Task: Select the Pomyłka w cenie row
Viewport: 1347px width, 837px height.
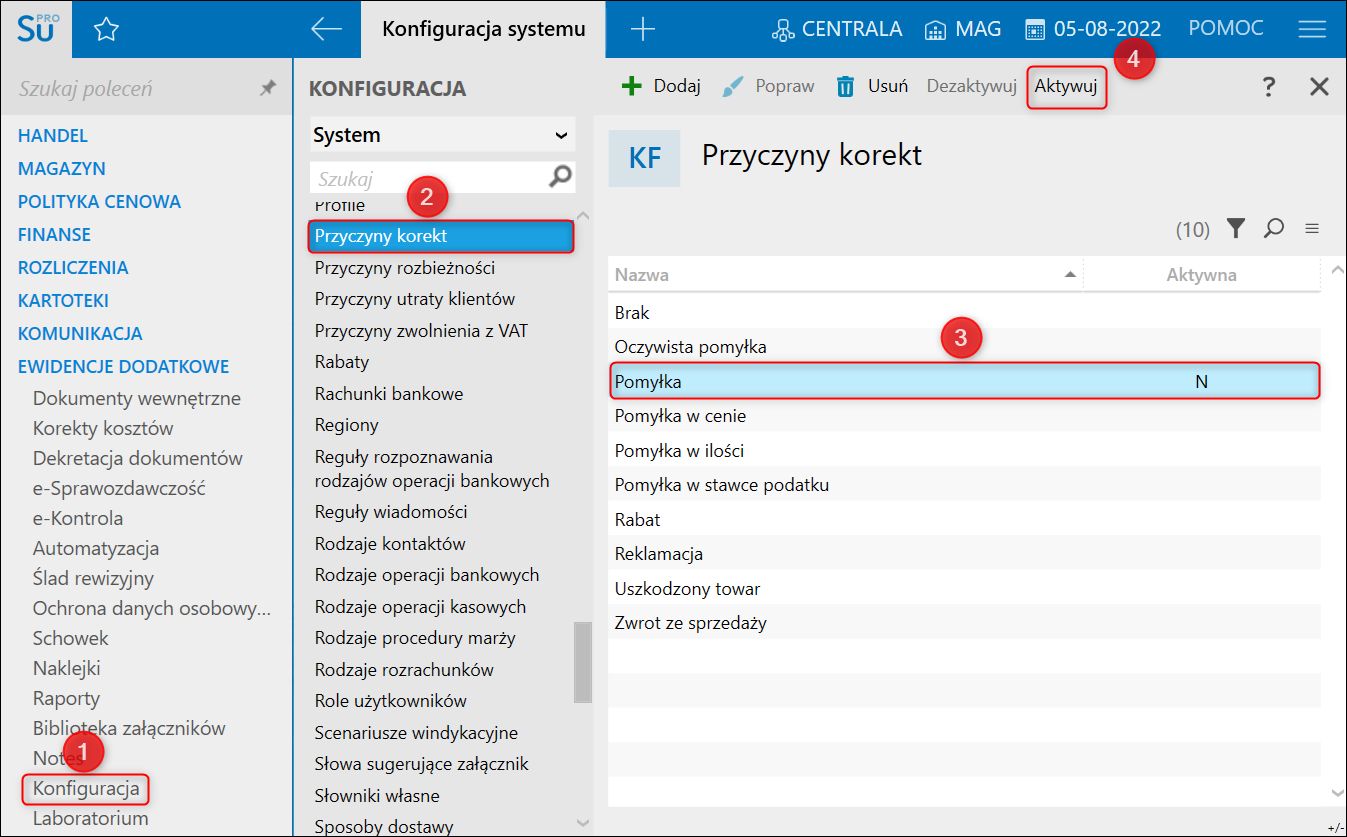Action: tap(965, 416)
